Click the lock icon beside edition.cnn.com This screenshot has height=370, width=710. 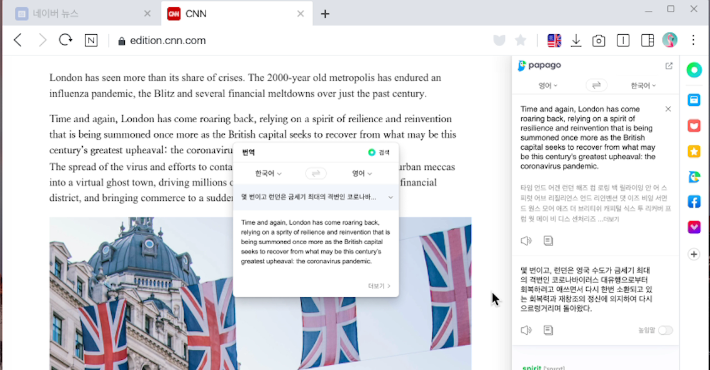[x=121, y=41]
